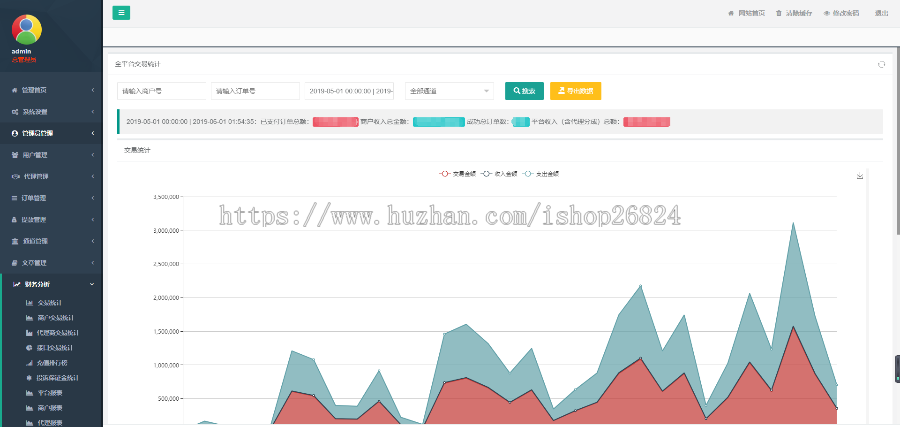This screenshot has width=900, height=427.
Task: Expand the 管理员管理 sidebar menu
Action: (51, 133)
